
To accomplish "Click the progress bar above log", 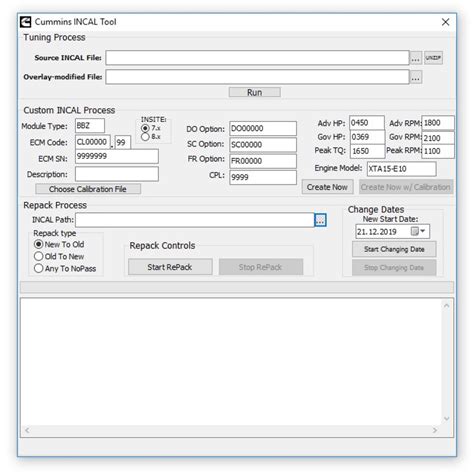I will 237,287.
